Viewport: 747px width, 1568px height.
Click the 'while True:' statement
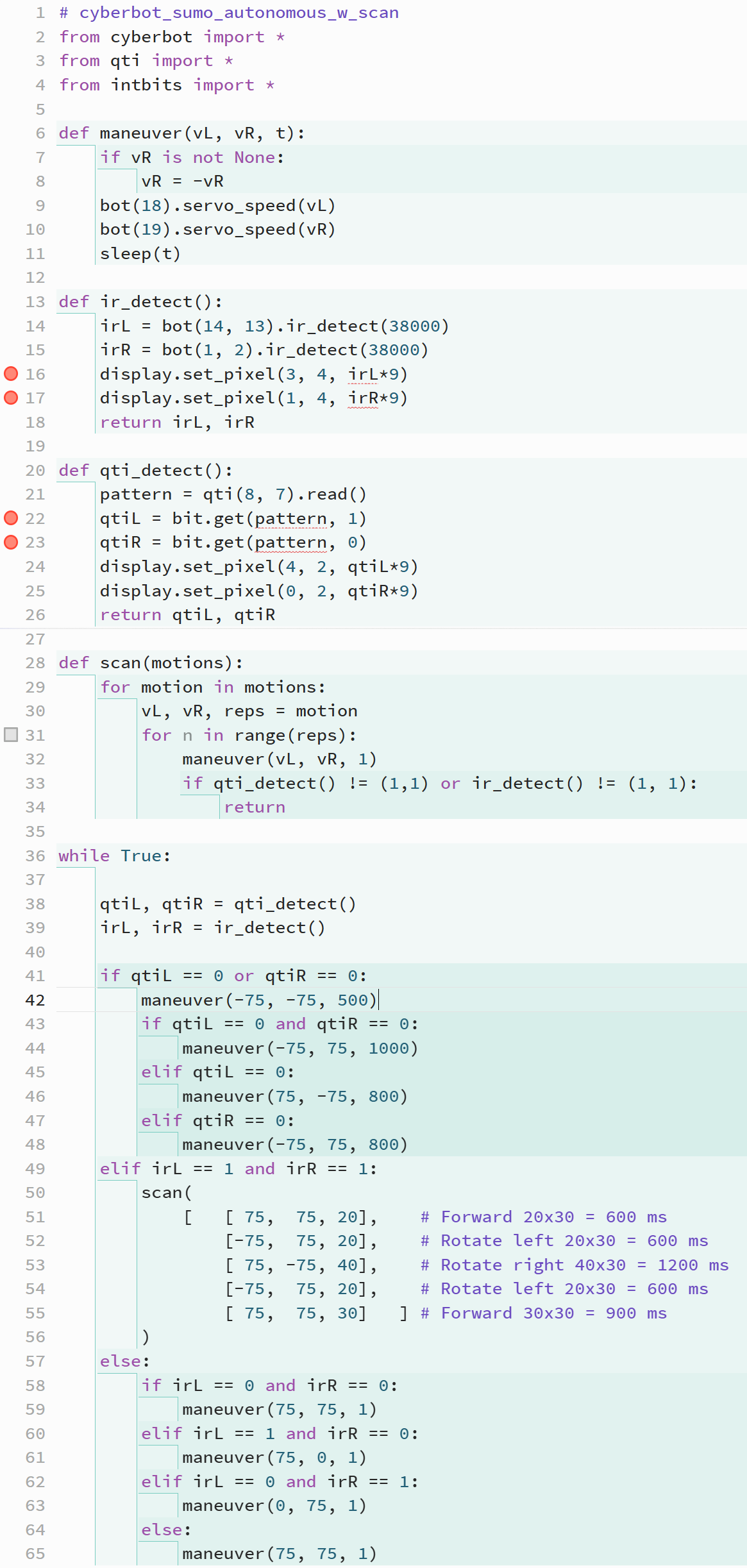115,856
